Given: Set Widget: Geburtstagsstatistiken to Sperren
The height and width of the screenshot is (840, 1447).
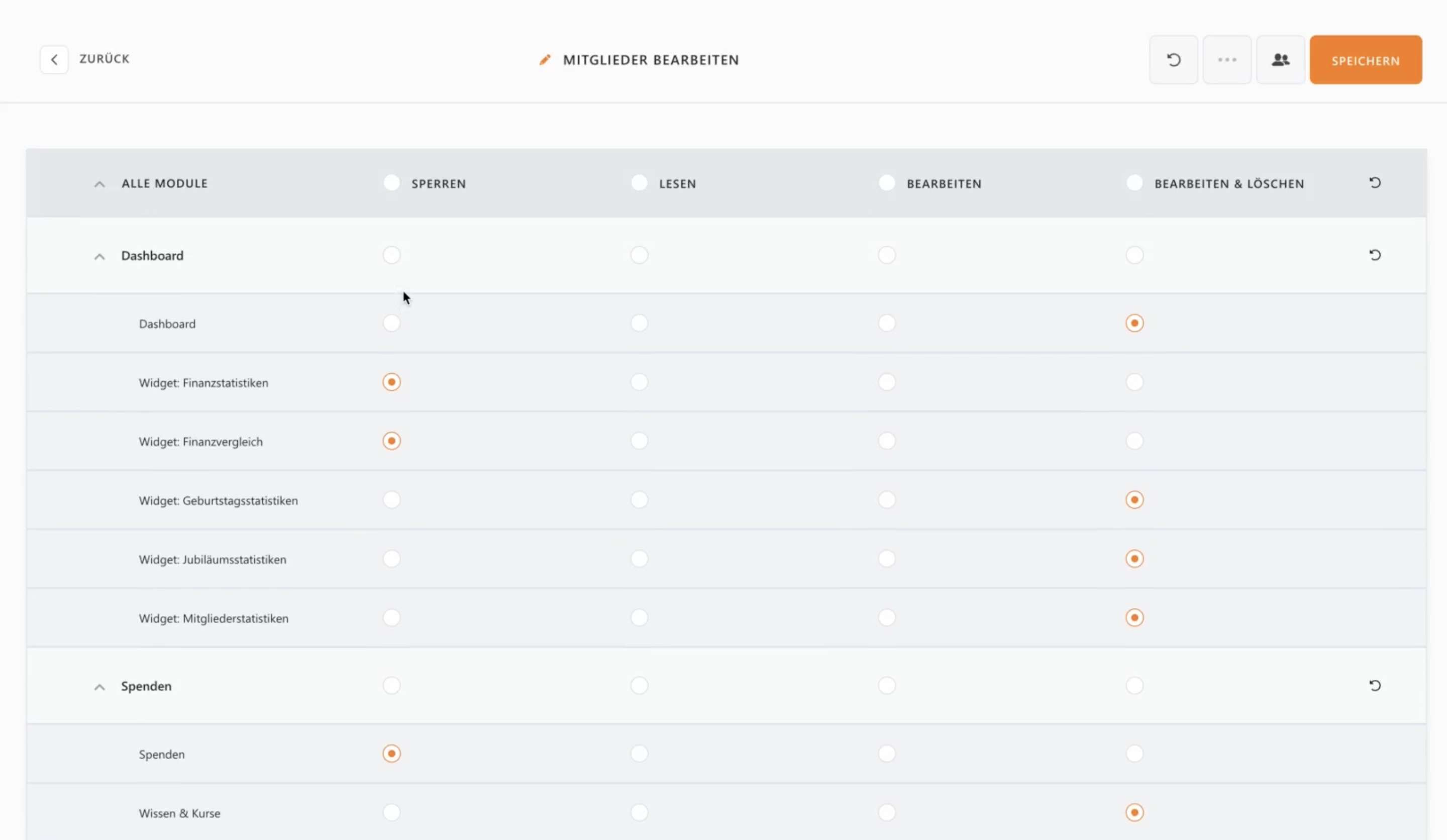Looking at the screenshot, I should point(391,499).
